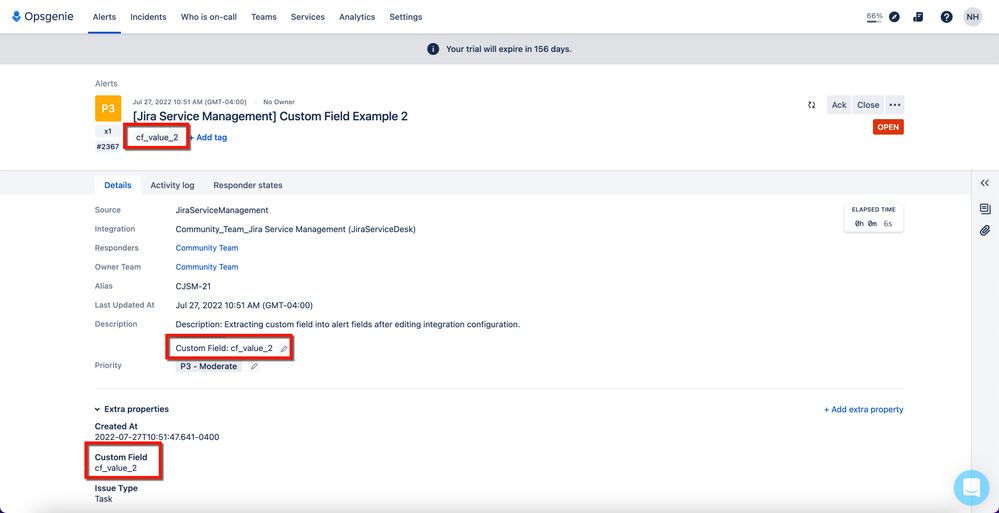Click the OPEN status badge
The height and width of the screenshot is (513, 999).
pyautogui.click(x=888, y=127)
